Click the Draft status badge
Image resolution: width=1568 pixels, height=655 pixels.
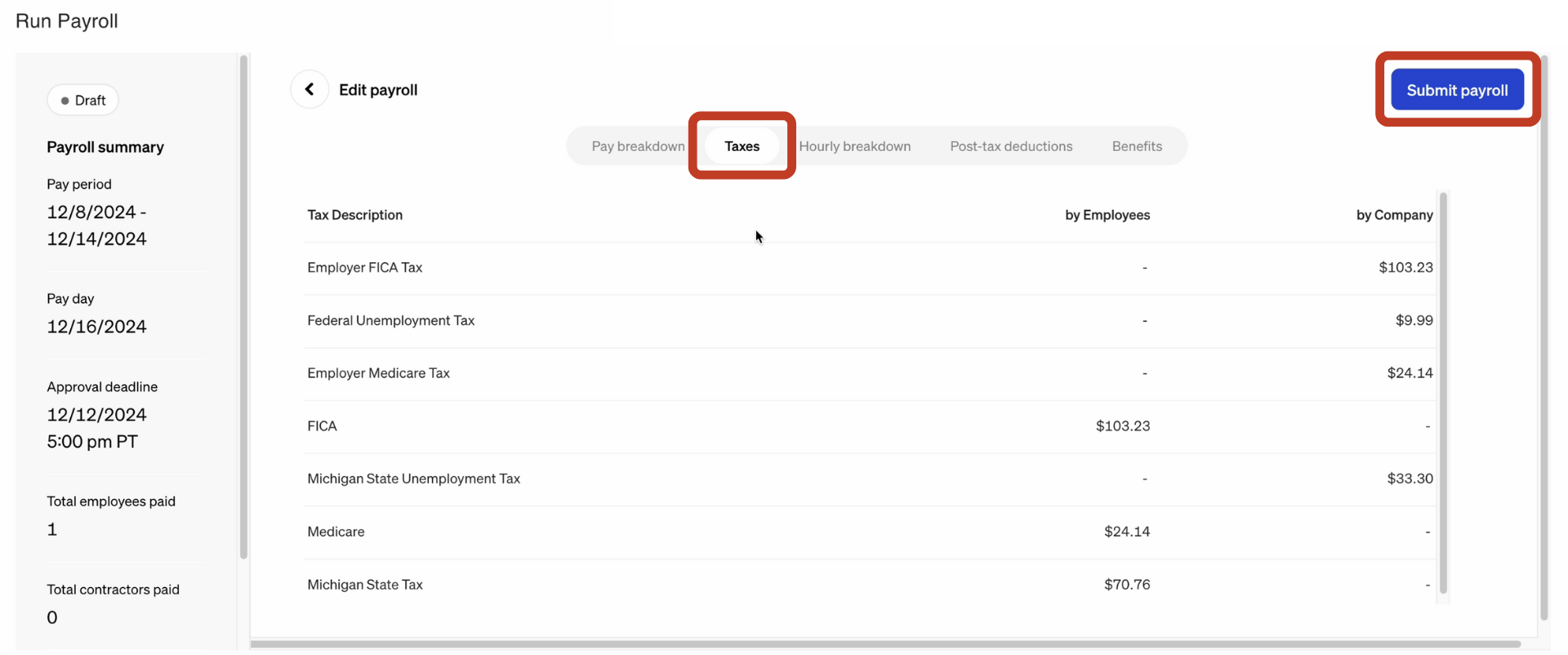(x=82, y=100)
